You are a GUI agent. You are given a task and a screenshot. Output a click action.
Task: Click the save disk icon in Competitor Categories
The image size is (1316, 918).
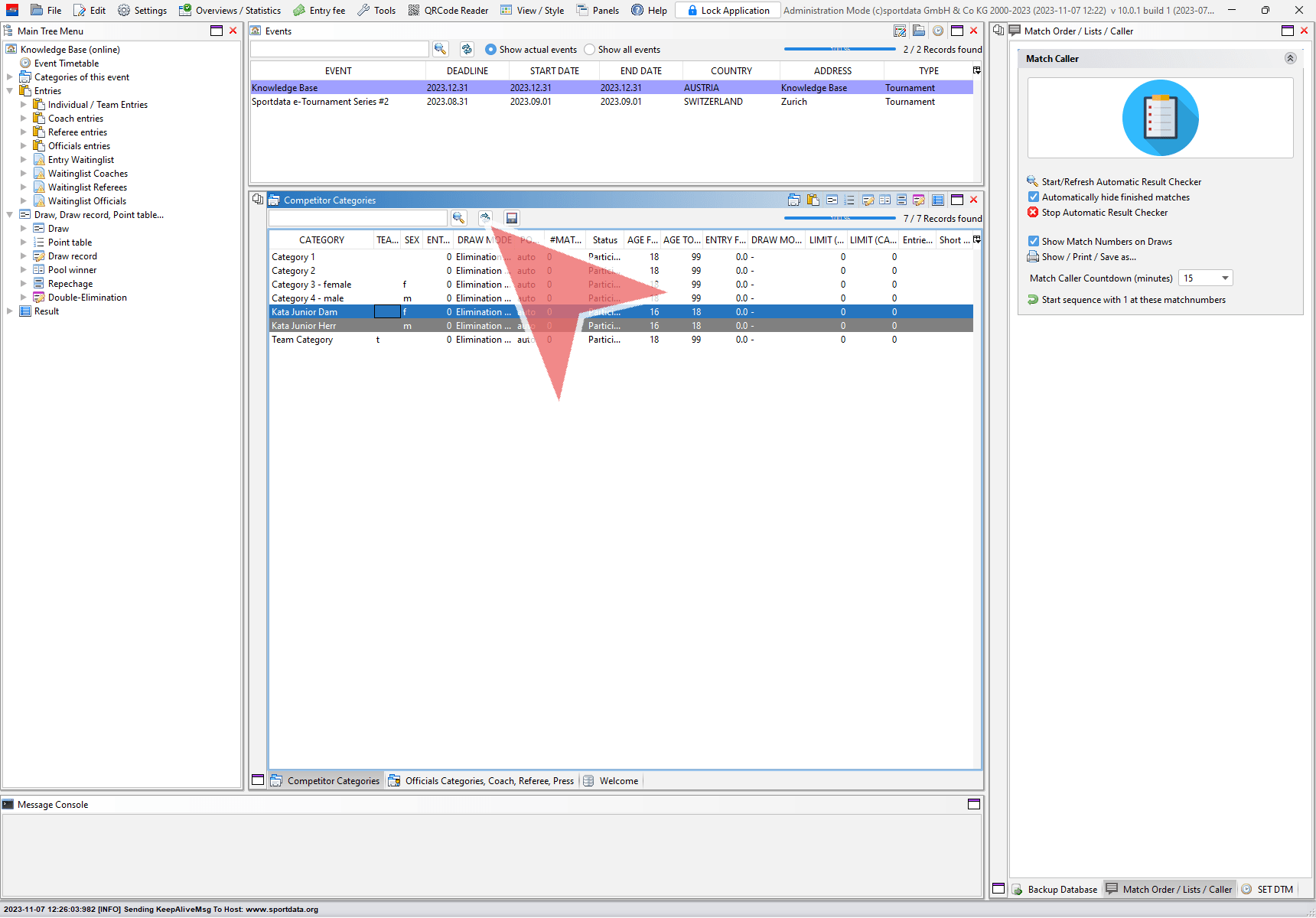512,218
